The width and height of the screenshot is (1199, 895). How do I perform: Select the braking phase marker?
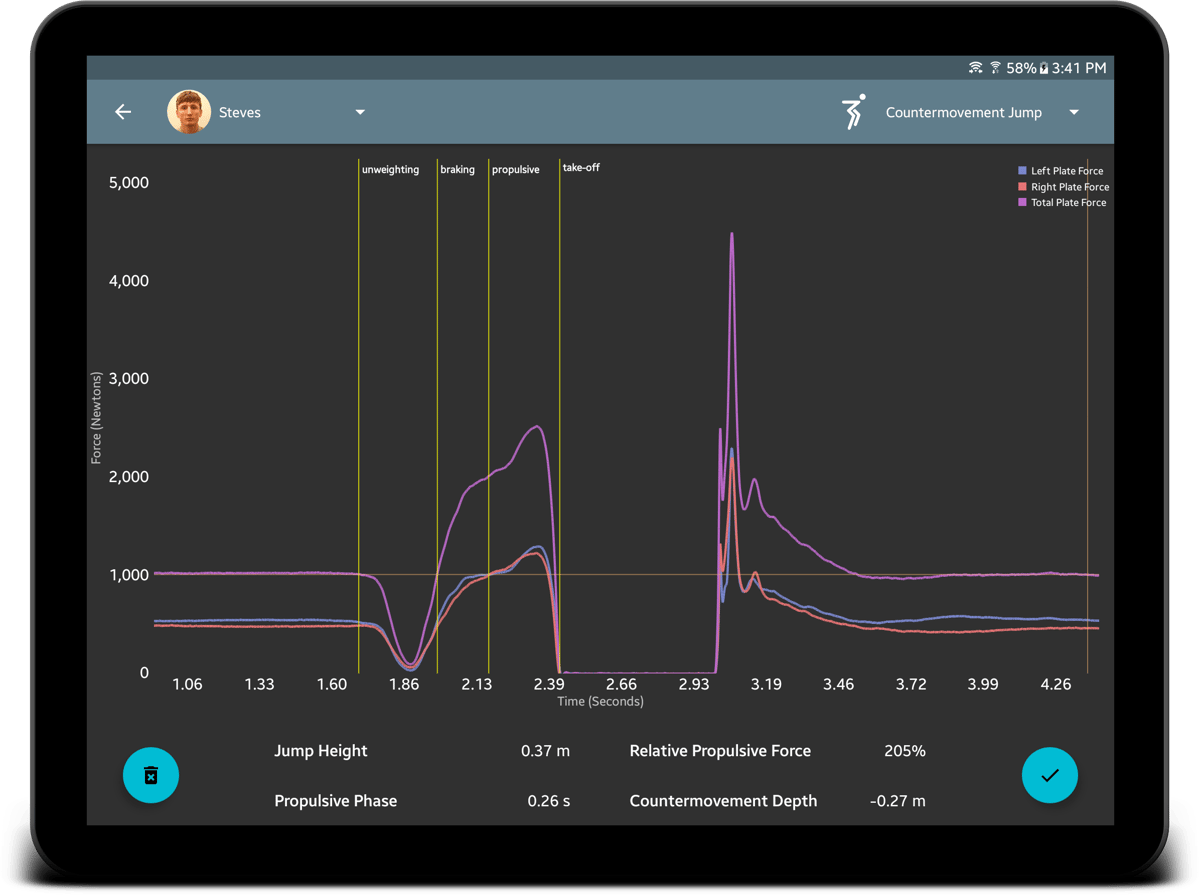[x=457, y=170]
